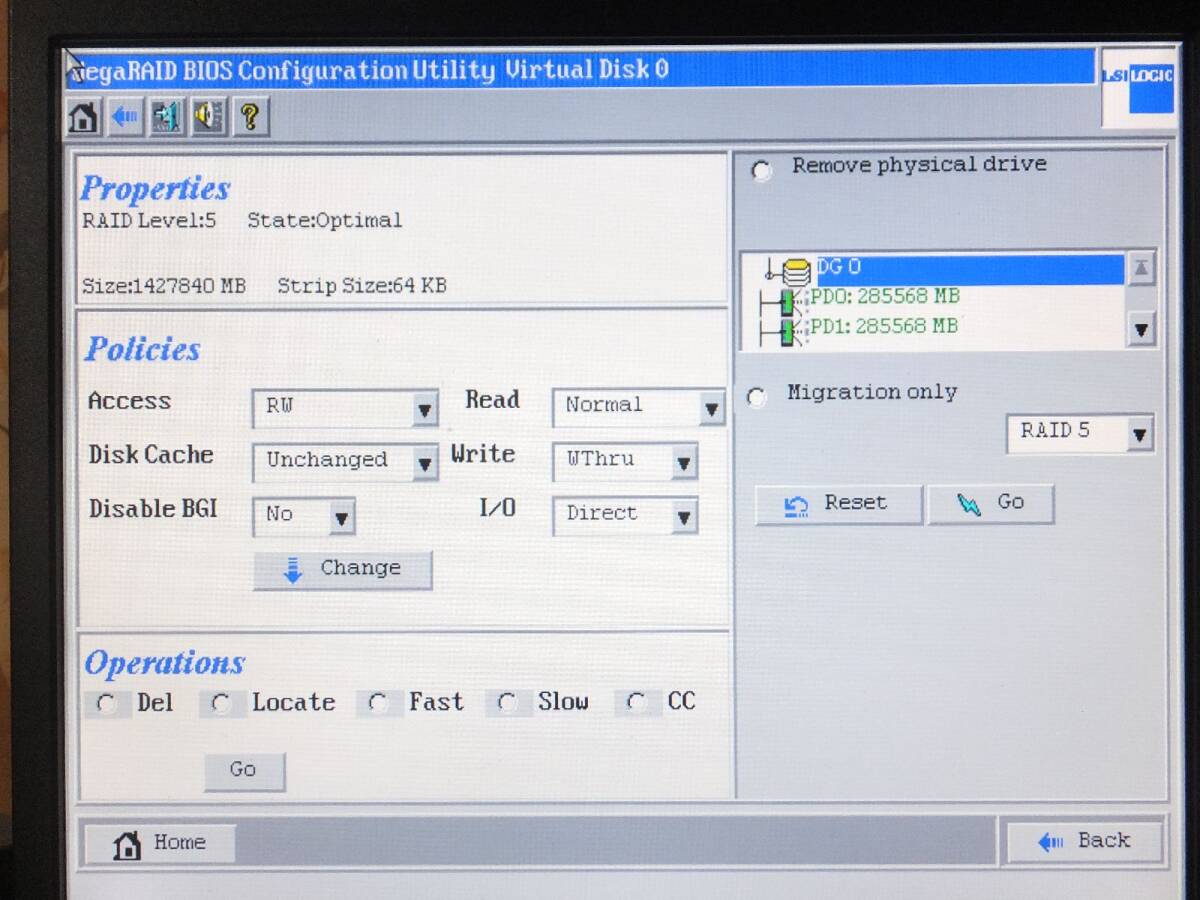
Task: Open the I/O policy dropdown
Action: pos(625,514)
